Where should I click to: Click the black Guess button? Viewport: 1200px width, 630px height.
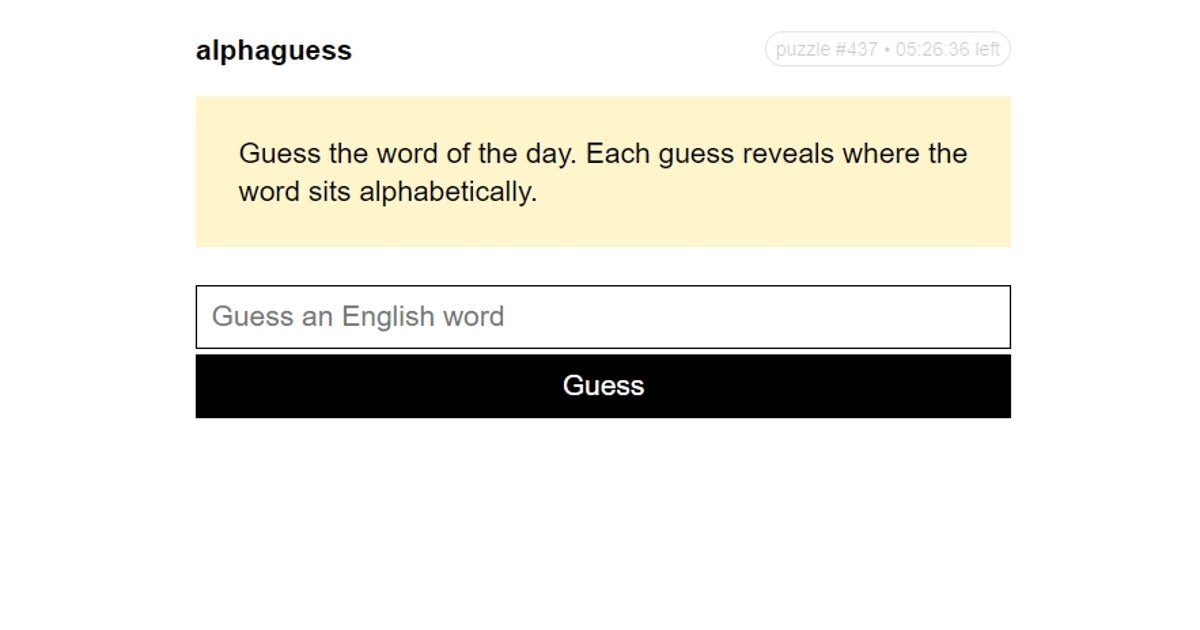[x=603, y=386]
